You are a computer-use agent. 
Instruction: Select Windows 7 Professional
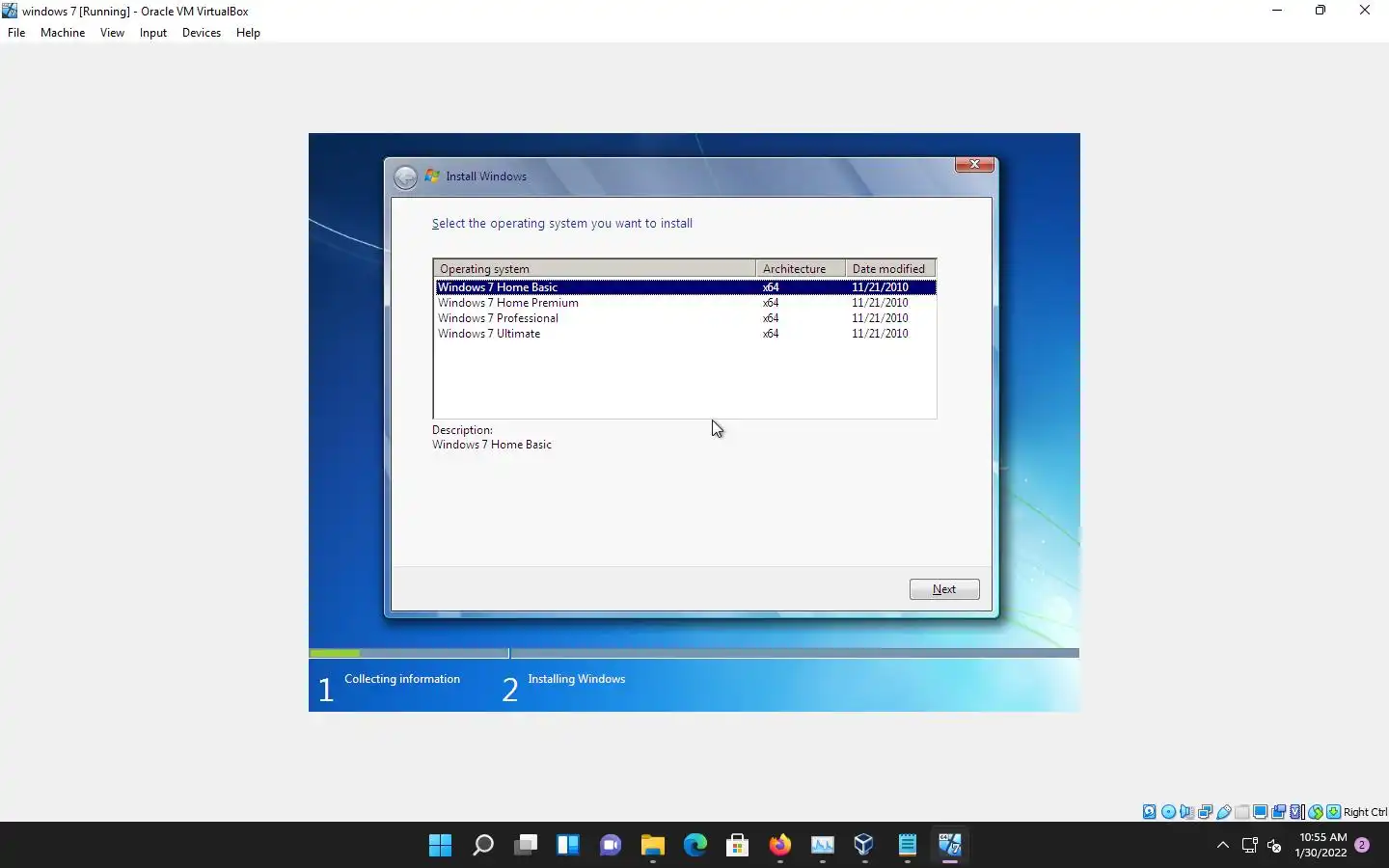pos(685,318)
